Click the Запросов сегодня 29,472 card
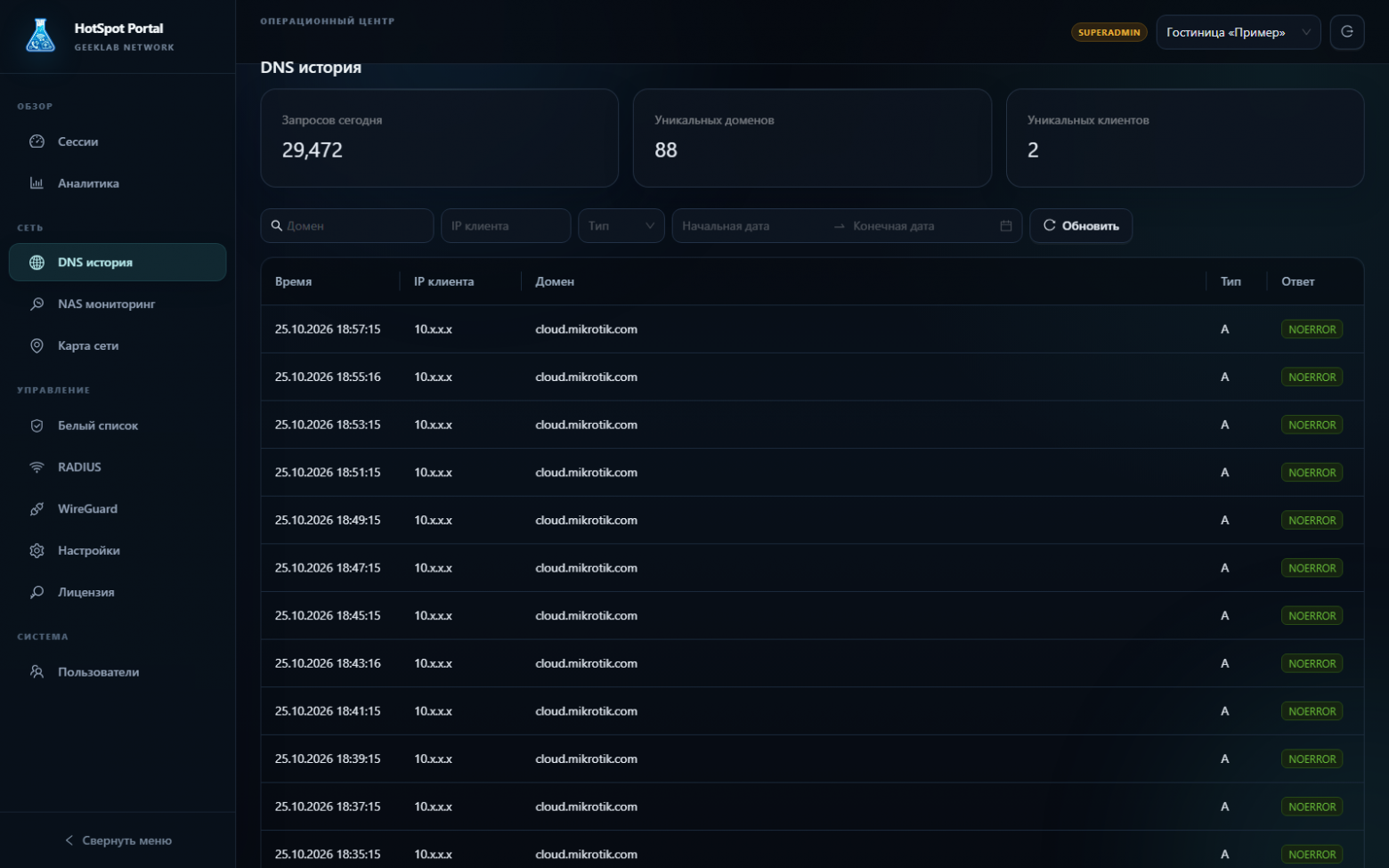The height and width of the screenshot is (868, 1389). tap(440, 138)
